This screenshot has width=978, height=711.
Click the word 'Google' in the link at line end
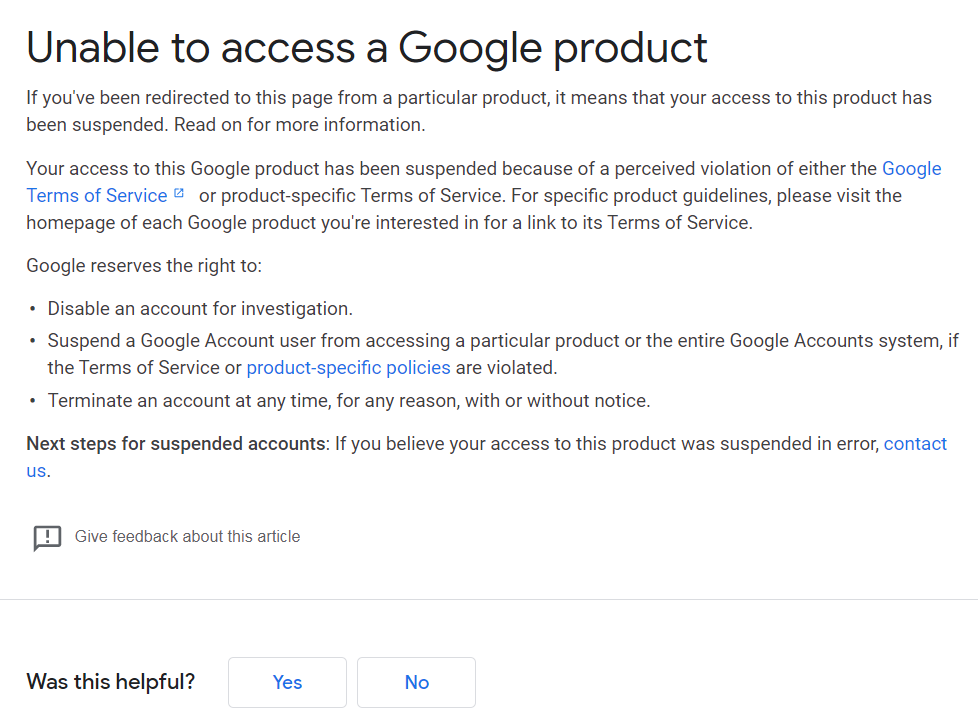pyautogui.click(x=911, y=168)
